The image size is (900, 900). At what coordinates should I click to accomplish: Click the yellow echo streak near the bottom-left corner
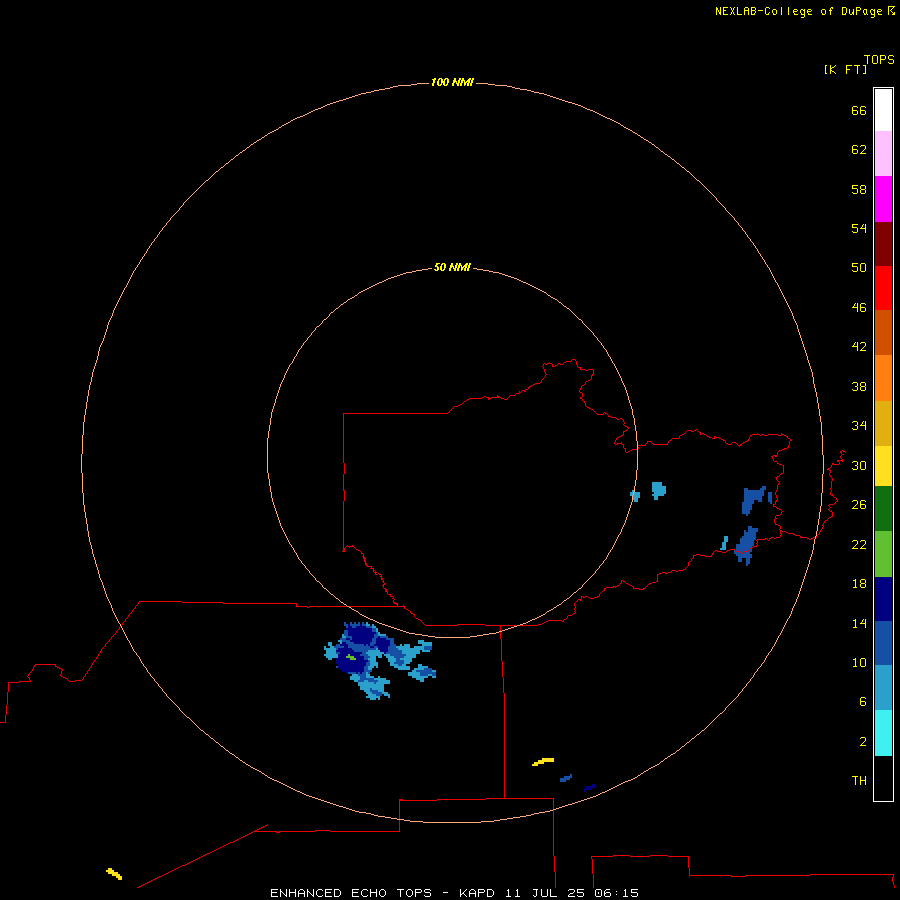[114, 874]
